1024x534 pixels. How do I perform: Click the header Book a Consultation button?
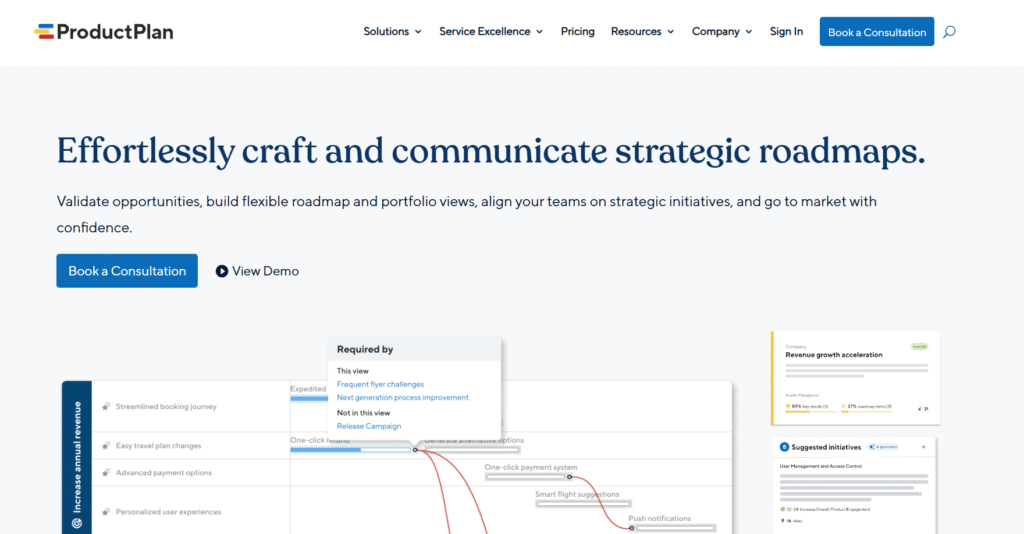876,32
